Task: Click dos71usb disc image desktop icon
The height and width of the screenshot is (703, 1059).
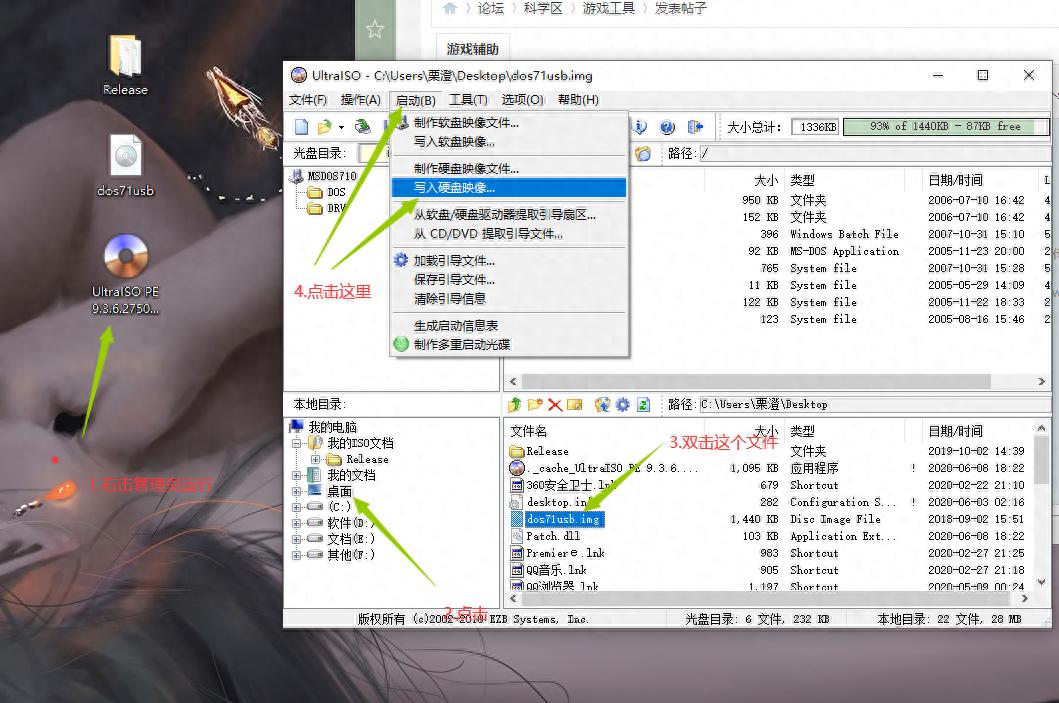Action: coord(126,157)
